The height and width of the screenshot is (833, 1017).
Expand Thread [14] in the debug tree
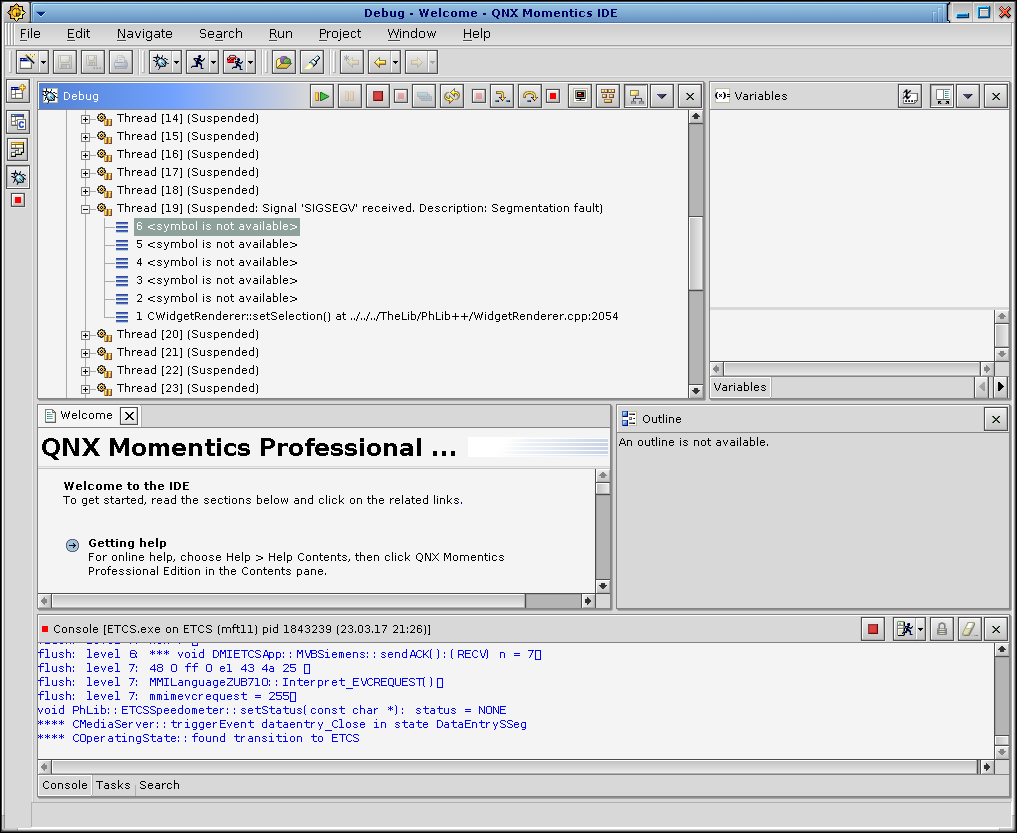coord(86,119)
